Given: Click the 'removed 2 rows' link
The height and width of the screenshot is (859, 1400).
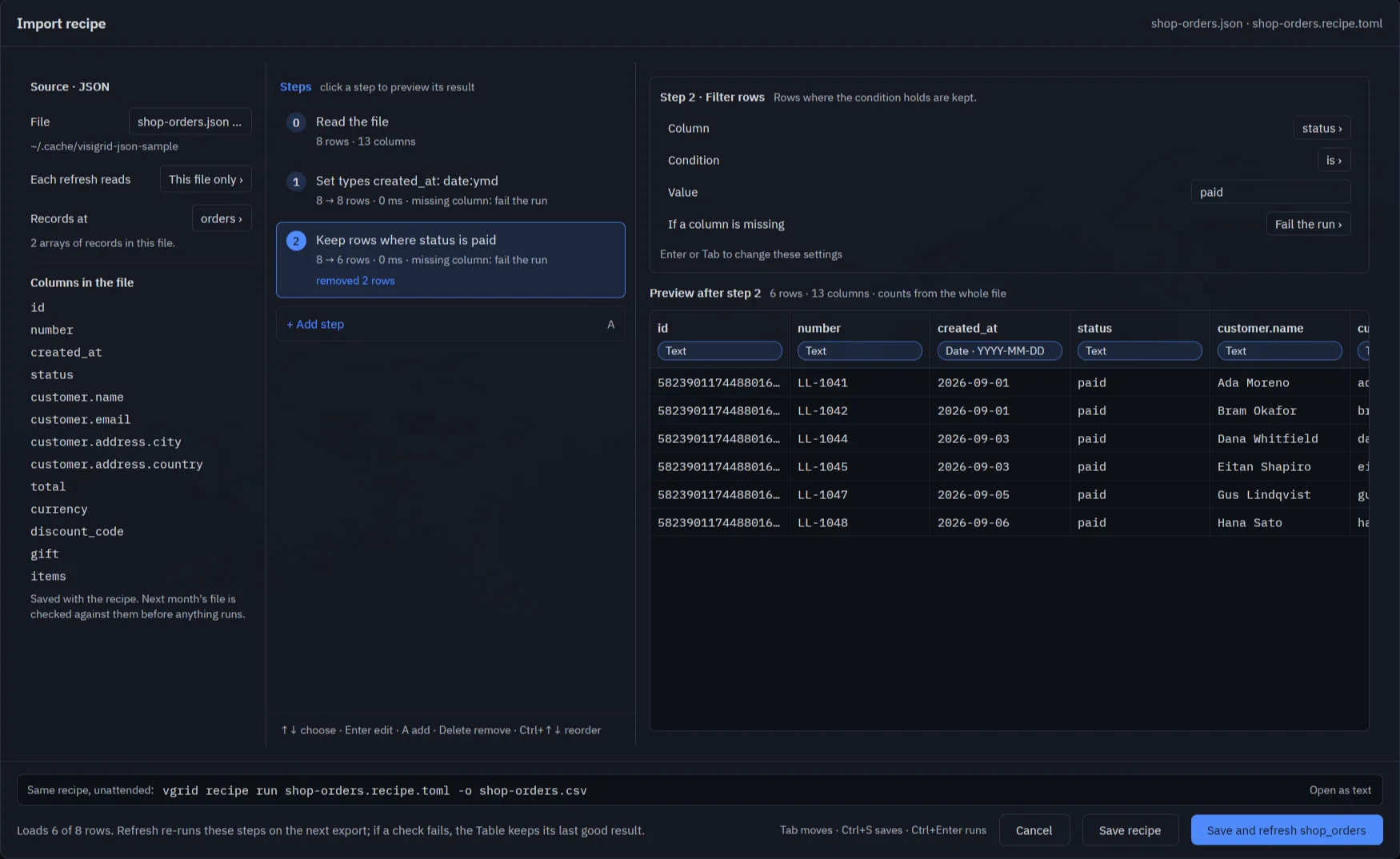Looking at the screenshot, I should point(355,281).
